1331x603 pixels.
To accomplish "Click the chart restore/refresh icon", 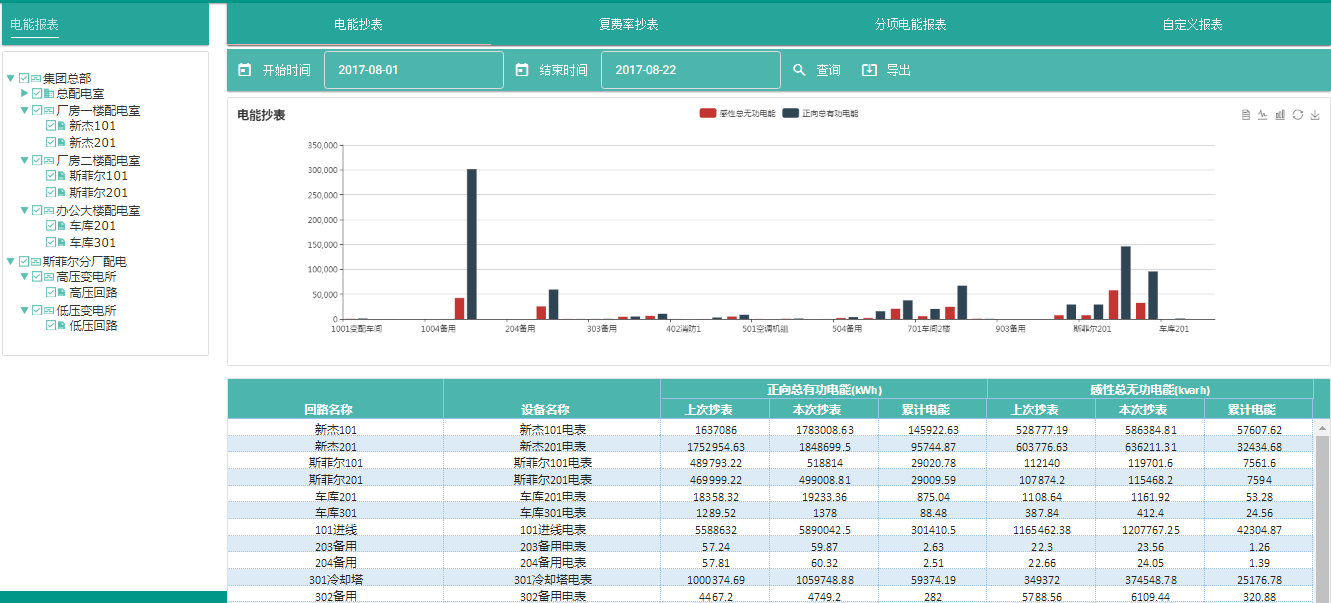I will [x=1298, y=115].
